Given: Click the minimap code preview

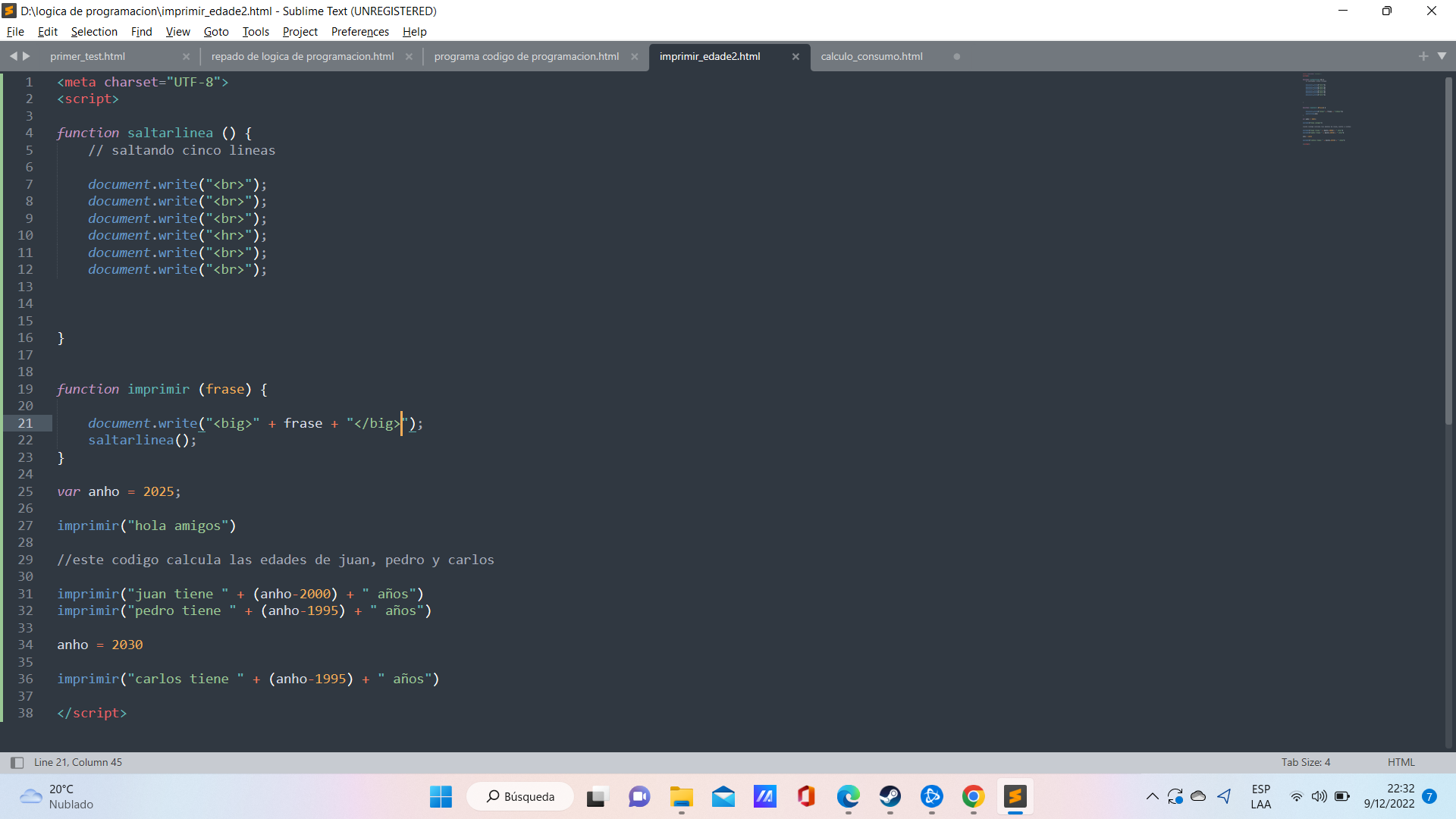Looking at the screenshot, I should (1326, 108).
